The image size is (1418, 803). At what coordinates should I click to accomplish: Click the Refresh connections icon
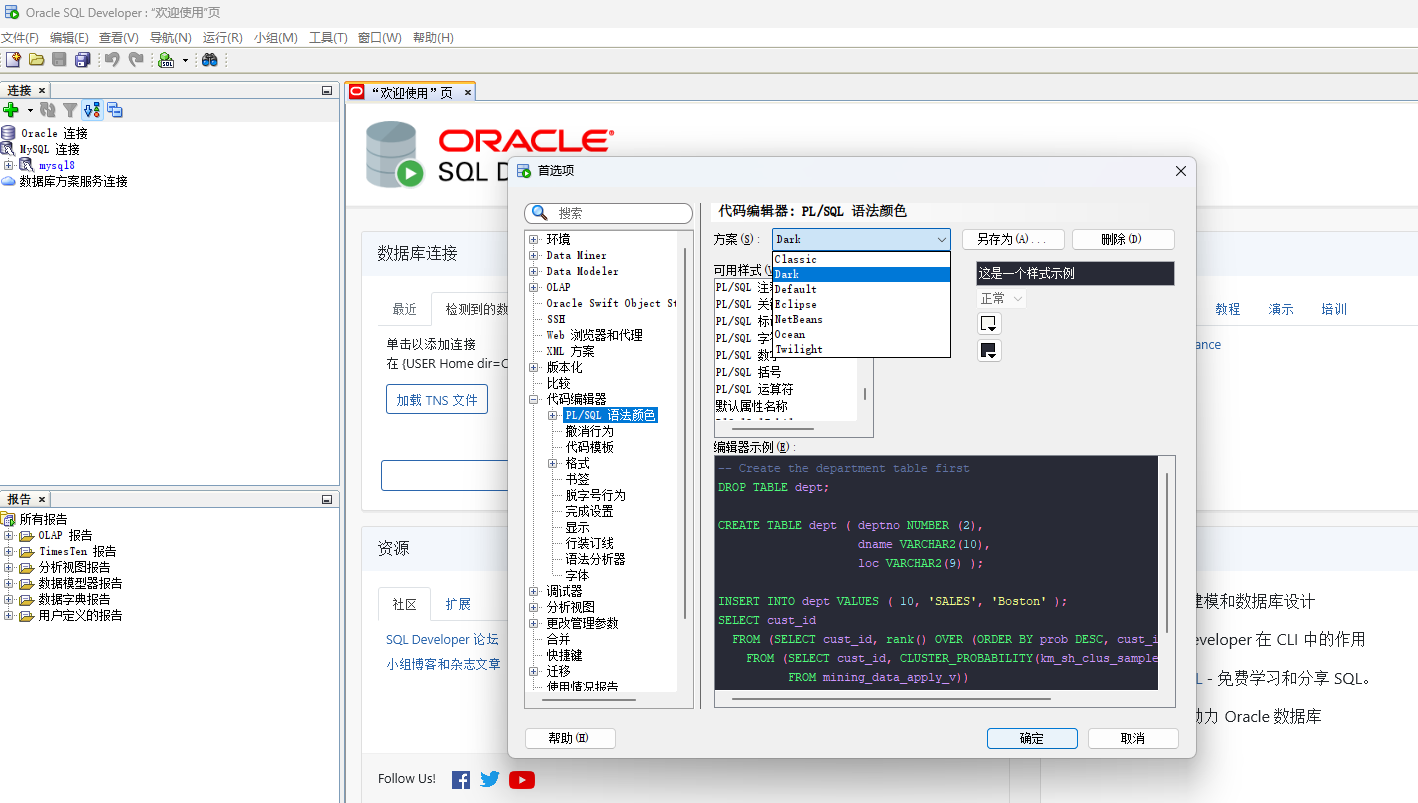(x=50, y=110)
